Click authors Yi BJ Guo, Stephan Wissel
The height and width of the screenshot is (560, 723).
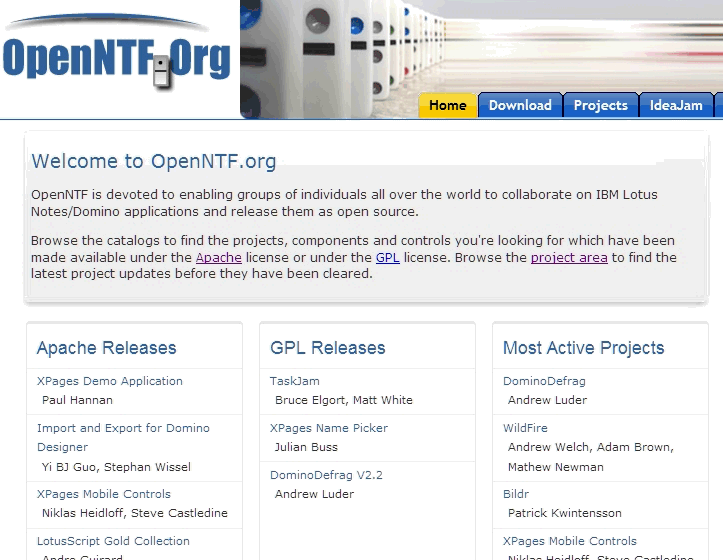tap(116, 467)
